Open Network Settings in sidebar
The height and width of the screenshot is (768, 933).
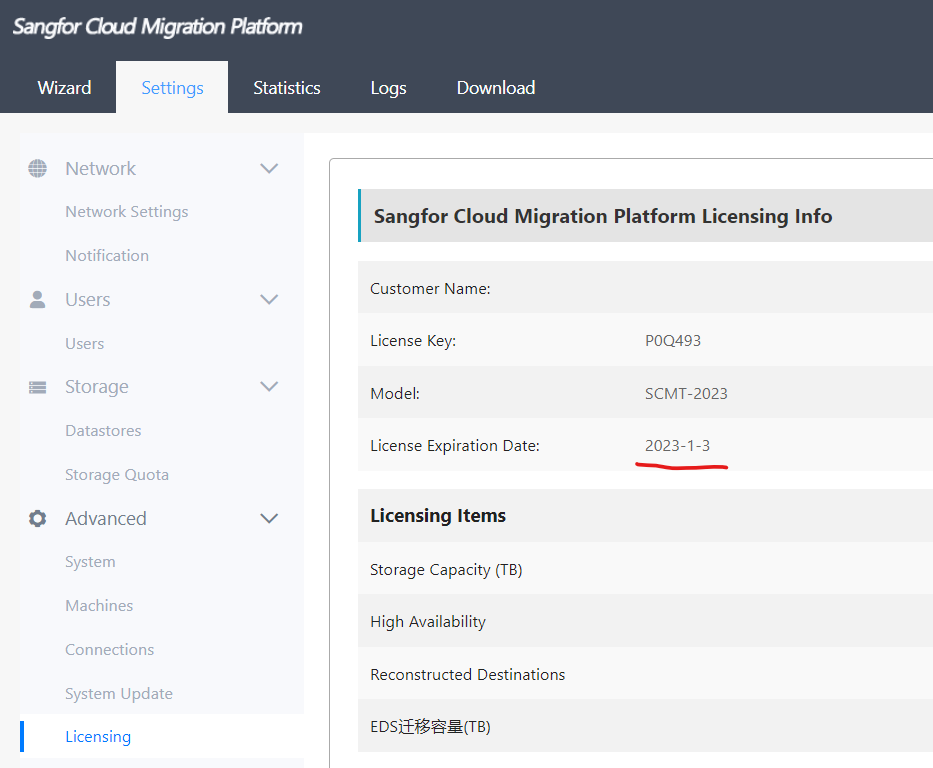(127, 212)
